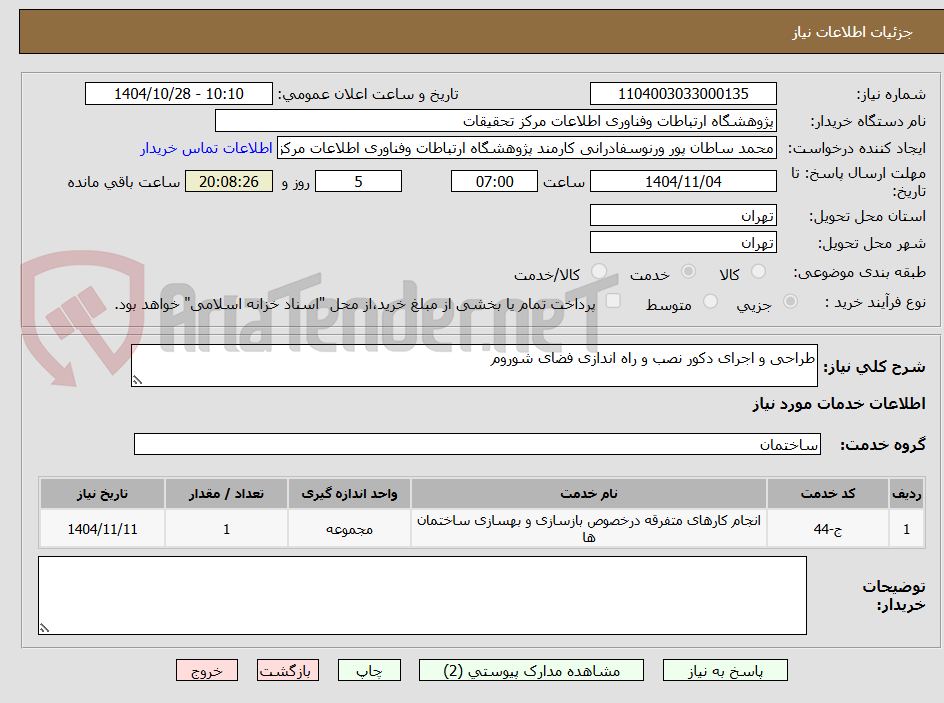
Task: Click the چاپ print button
Action: tap(369, 670)
